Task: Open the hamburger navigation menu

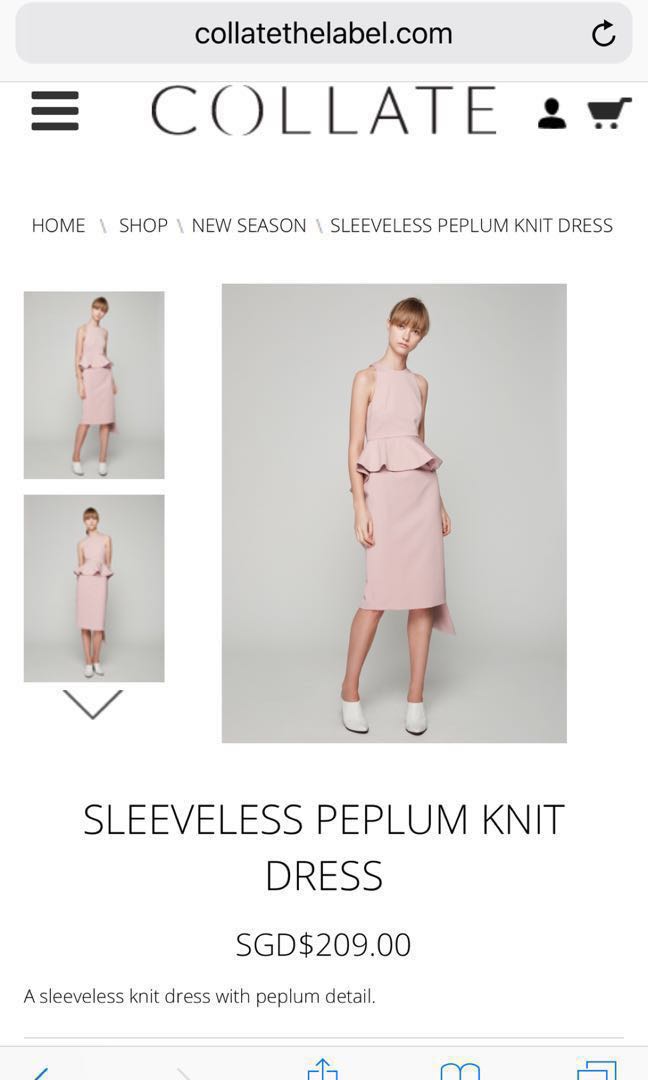Action: pyautogui.click(x=55, y=111)
